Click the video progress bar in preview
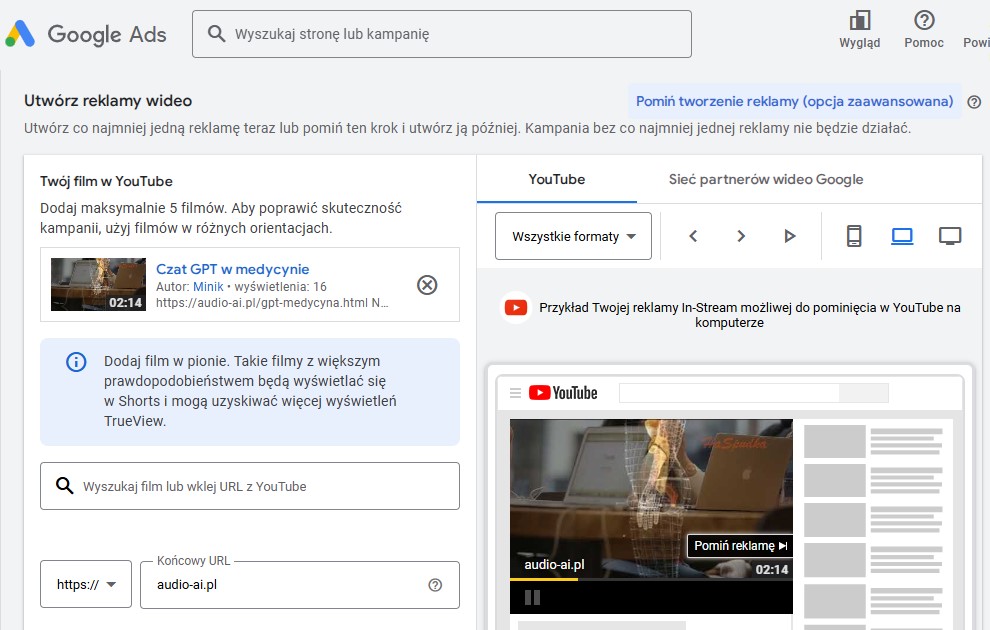The image size is (990, 630). click(650, 579)
